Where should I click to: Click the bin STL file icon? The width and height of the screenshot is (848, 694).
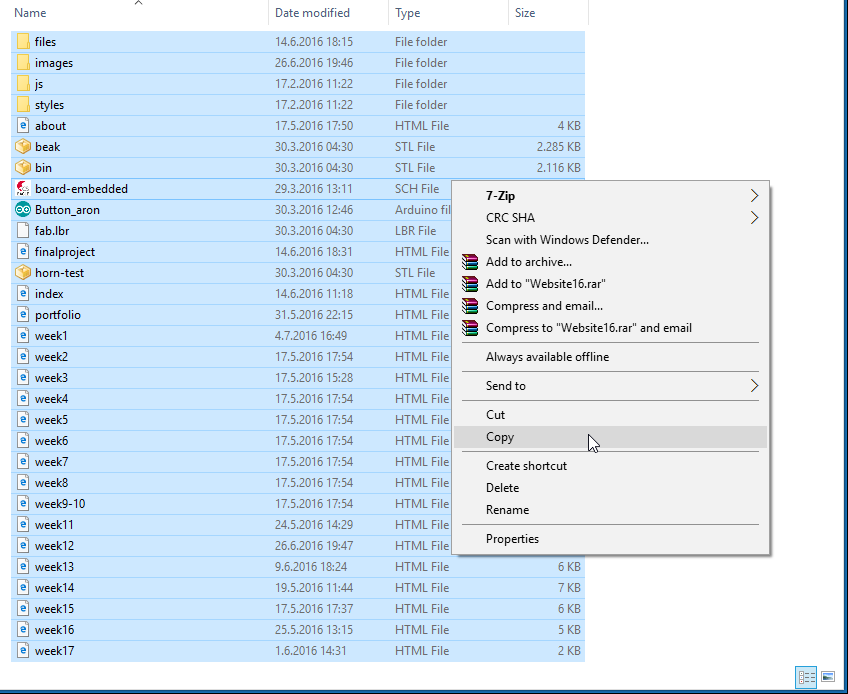23,168
